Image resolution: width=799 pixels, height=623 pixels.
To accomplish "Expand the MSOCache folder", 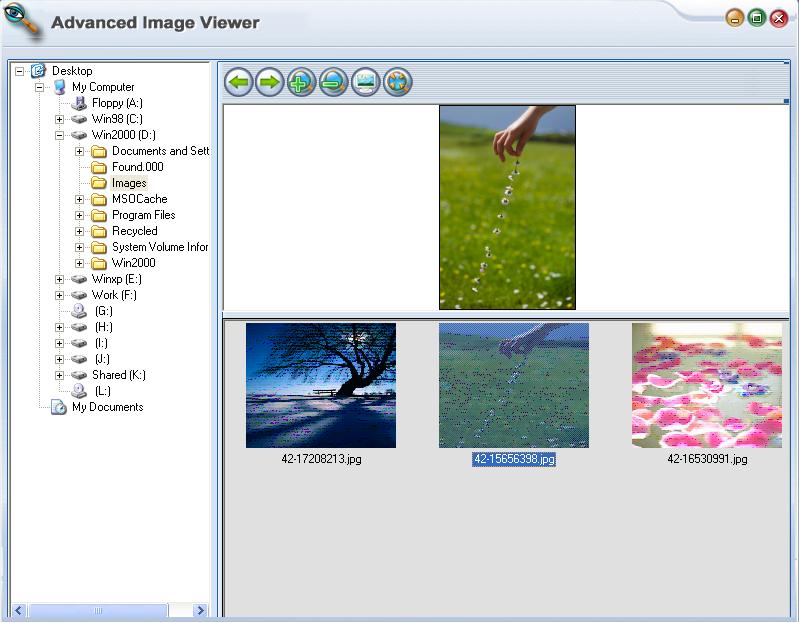I will coord(79,199).
